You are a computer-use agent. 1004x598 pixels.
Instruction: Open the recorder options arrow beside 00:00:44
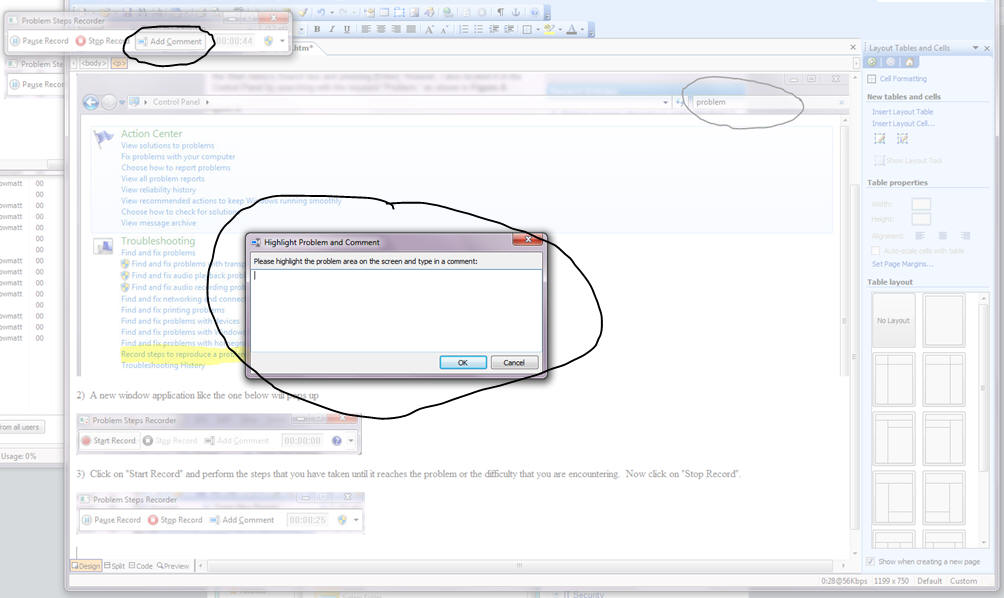click(x=282, y=41)
